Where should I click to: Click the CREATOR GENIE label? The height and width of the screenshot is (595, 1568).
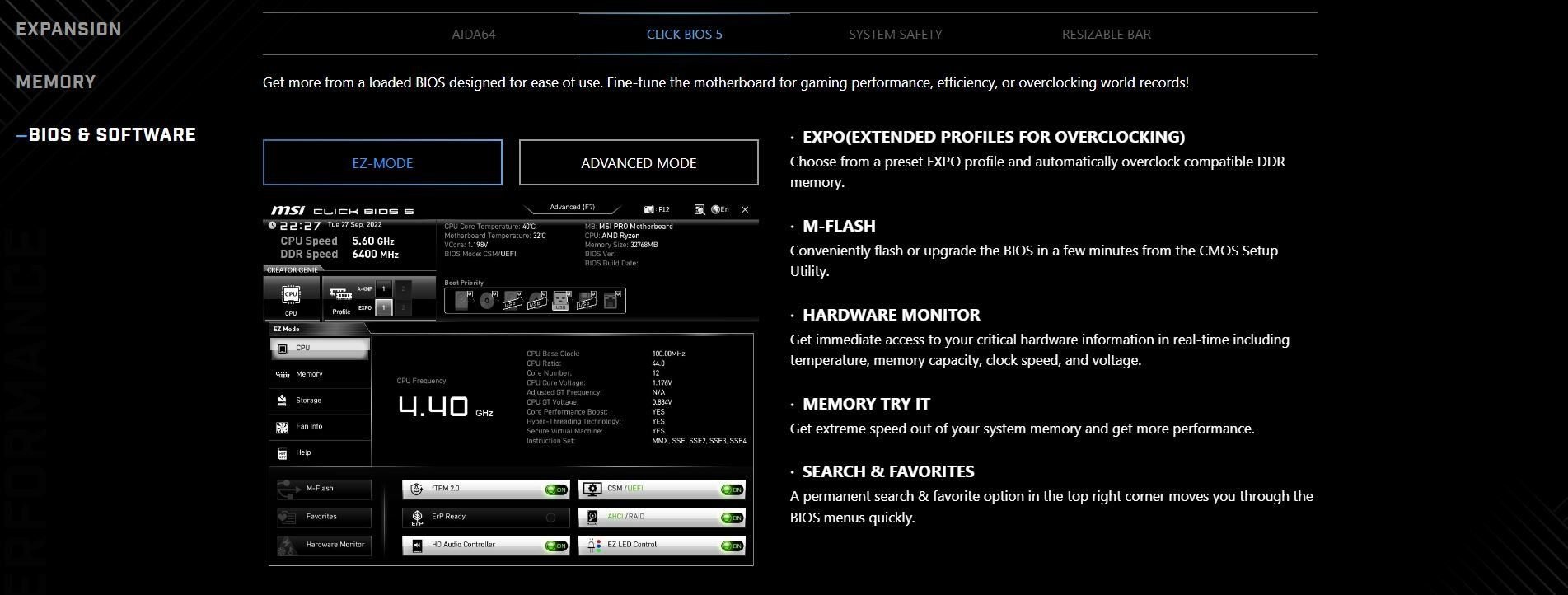click(x=292, y=270)
